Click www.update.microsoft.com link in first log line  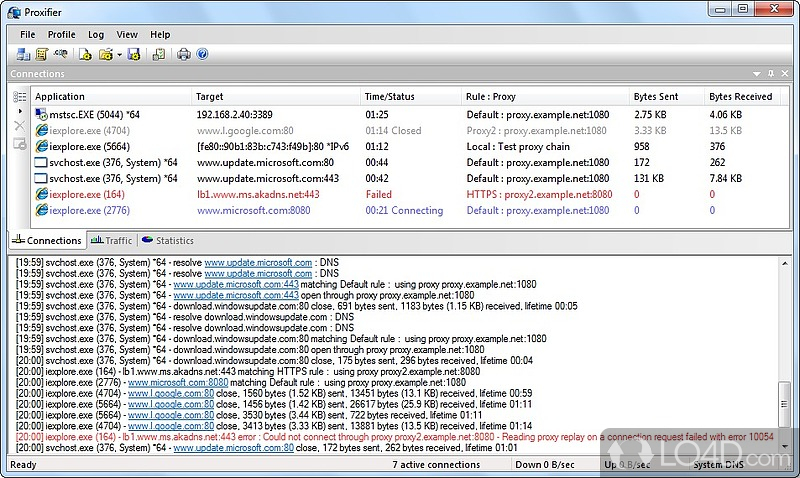(258, 263)
